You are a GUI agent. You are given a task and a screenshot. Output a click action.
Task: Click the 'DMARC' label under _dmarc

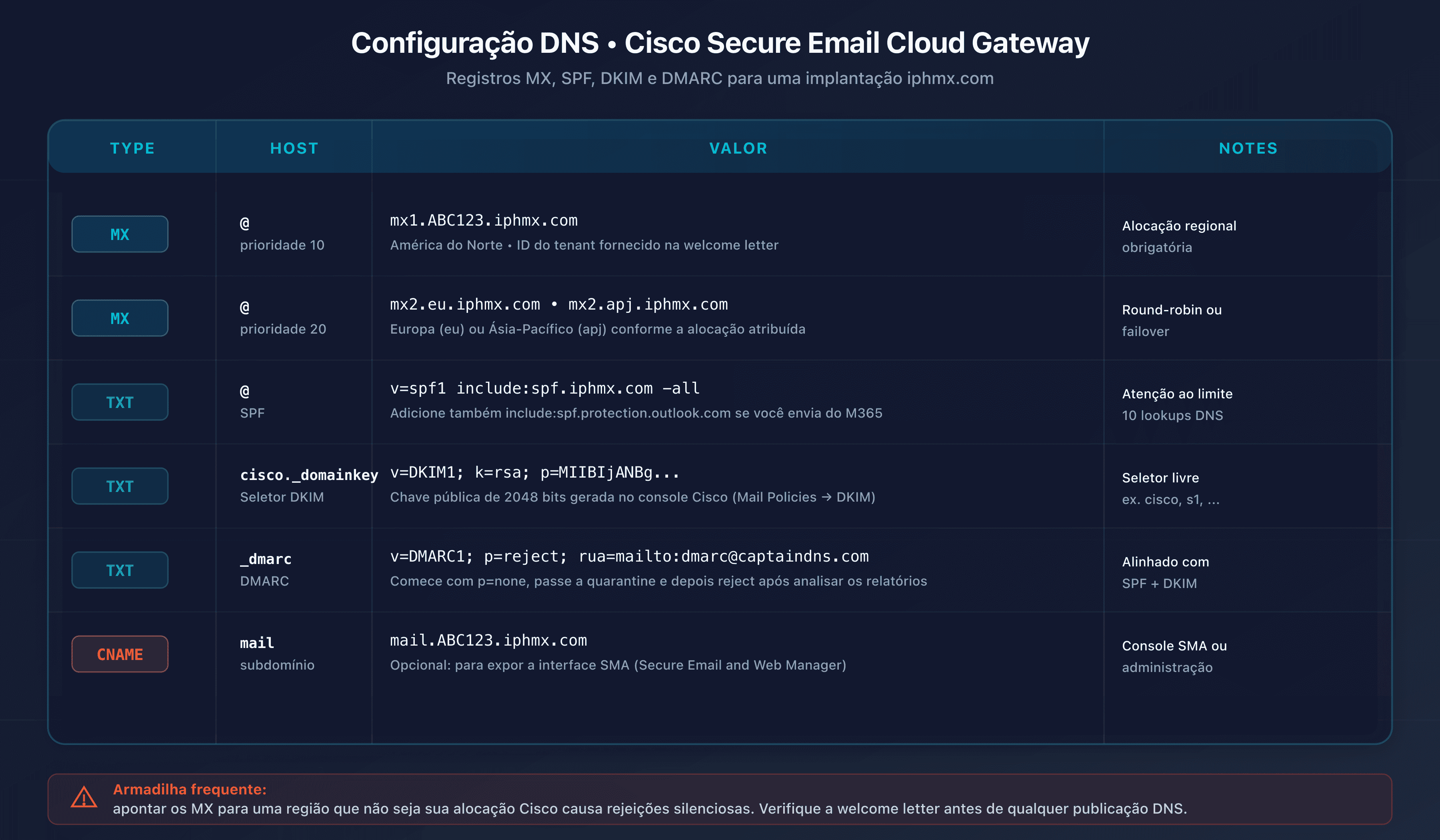[x=264, y=581]
